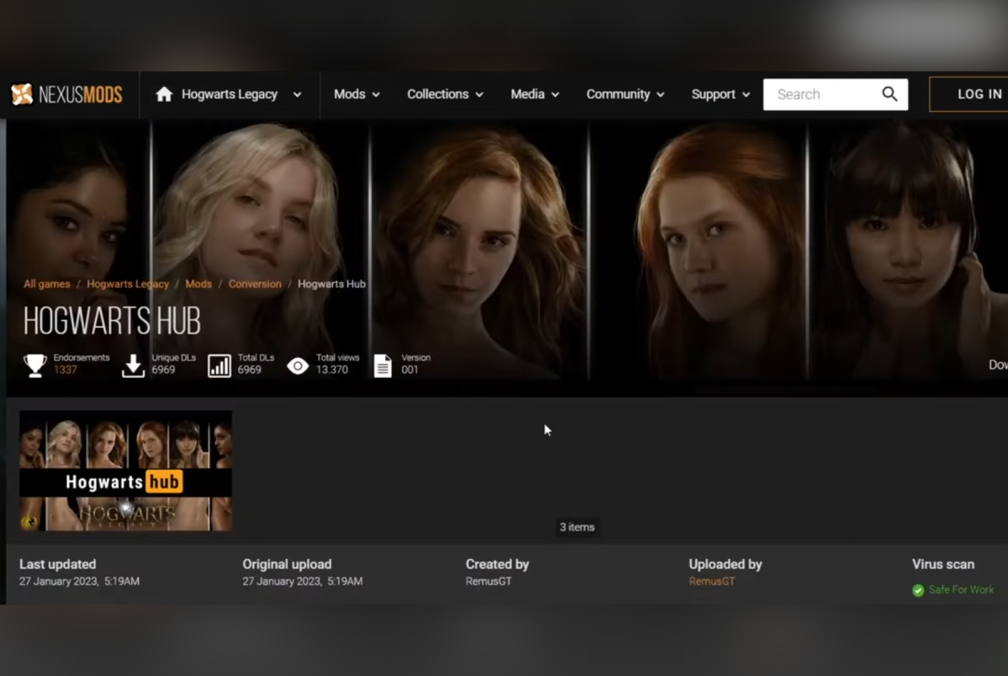
Task: Click the Version document icon
Action: pyautogui.click(x=382, y=365)
